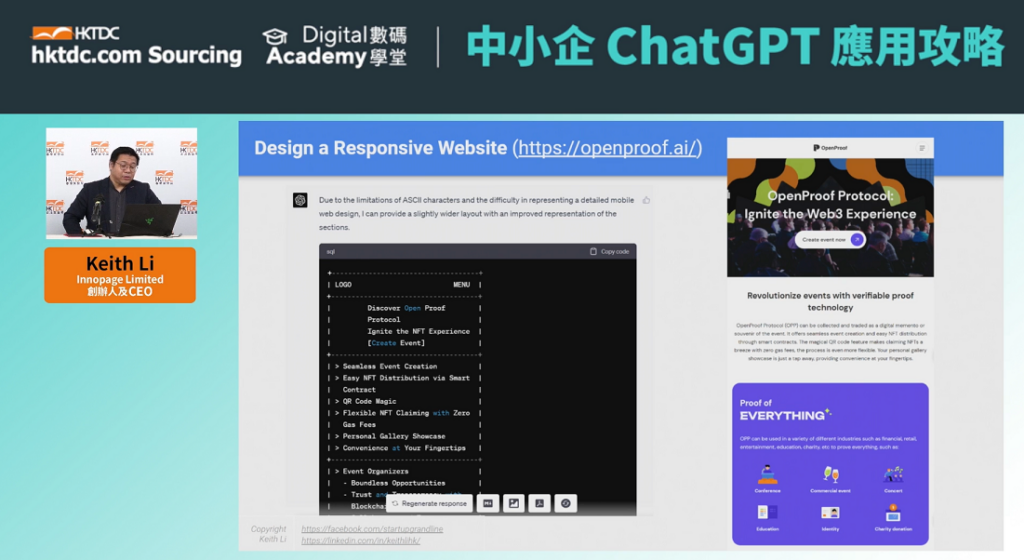The width and height of the screenshot is (1024, 560).
Task: Click the Digital Academy logo
Action: [335, 46]
